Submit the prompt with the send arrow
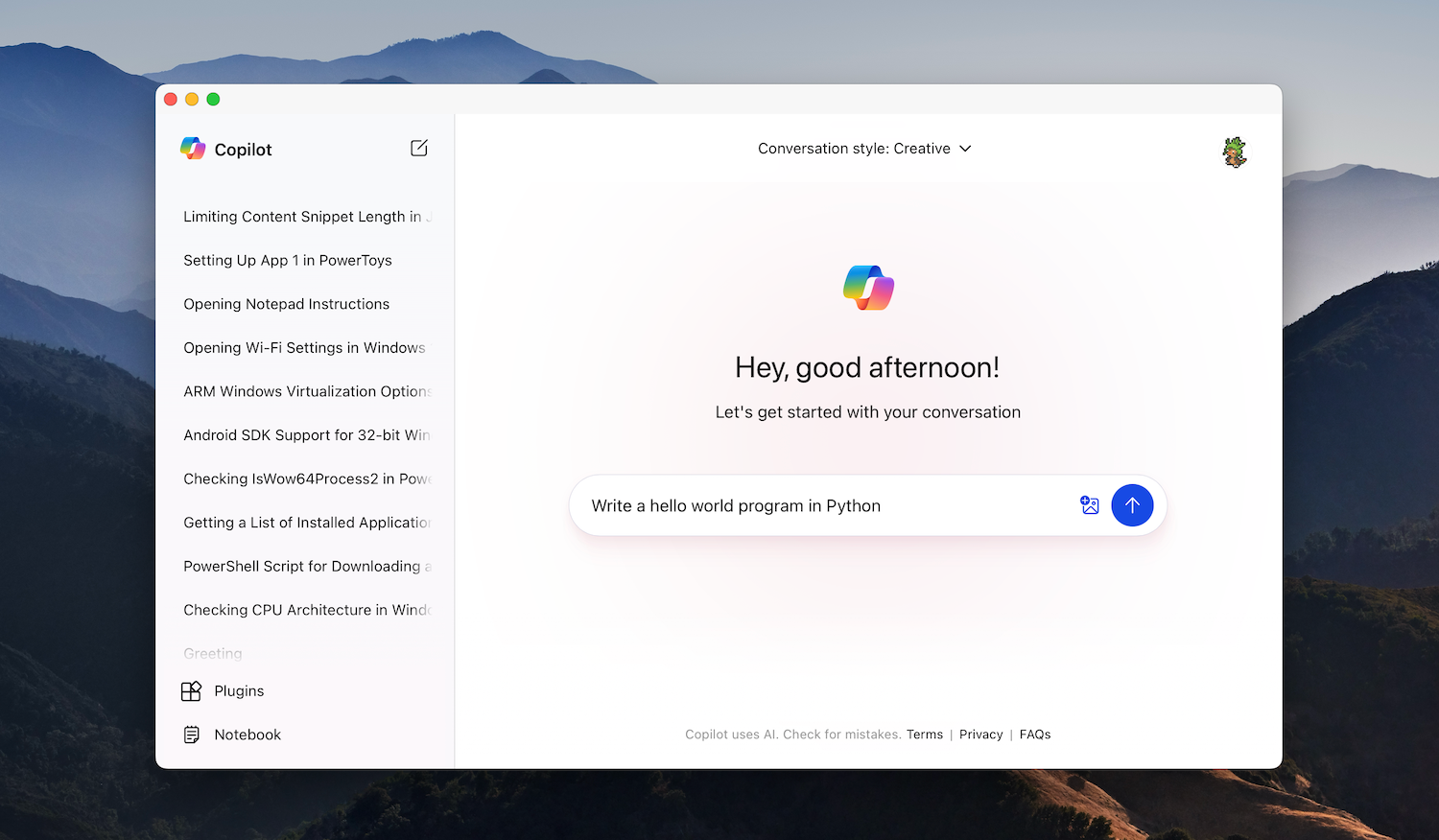This screenshot has height=840, width=1439. 1132,505
